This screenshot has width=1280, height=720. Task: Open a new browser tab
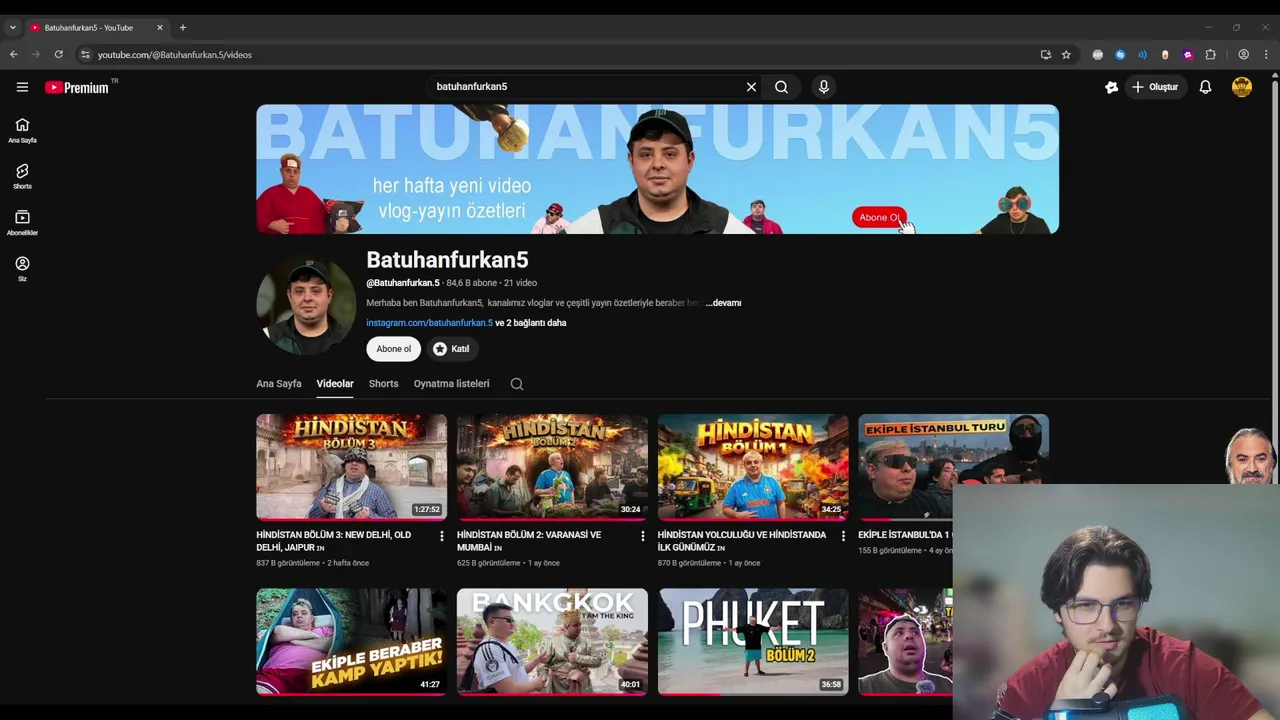183,28
